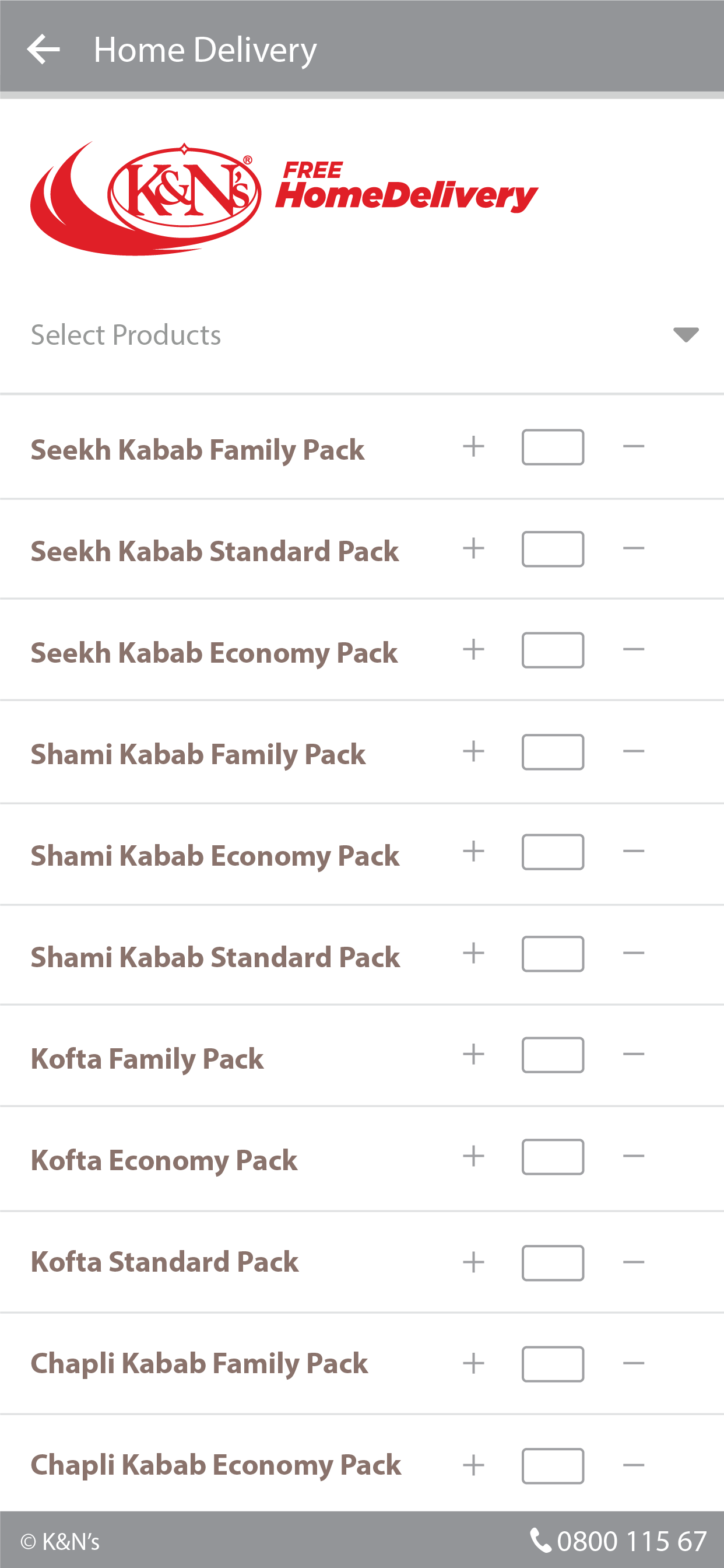
Task: Add one Seekh Kabab Standard Pack
Action: tap(473, 548)
